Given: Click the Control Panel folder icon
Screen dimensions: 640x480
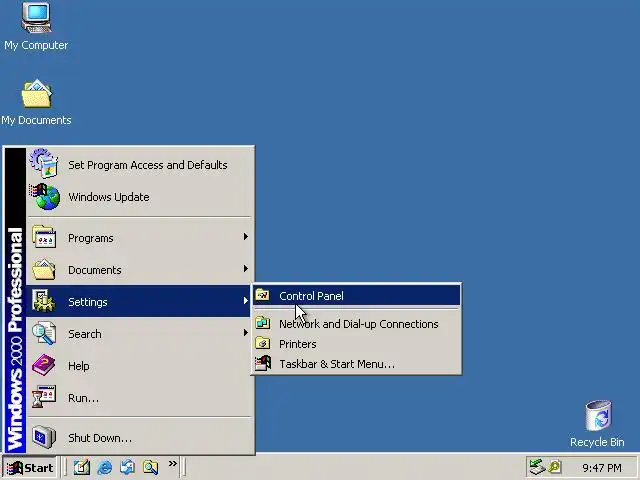Looking at the screenshot, I should pyautogui.click(x=262, y=295).
